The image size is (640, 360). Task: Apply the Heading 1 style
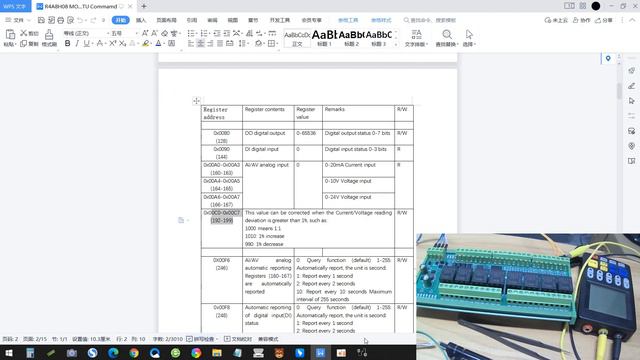[x=324, y=38]
